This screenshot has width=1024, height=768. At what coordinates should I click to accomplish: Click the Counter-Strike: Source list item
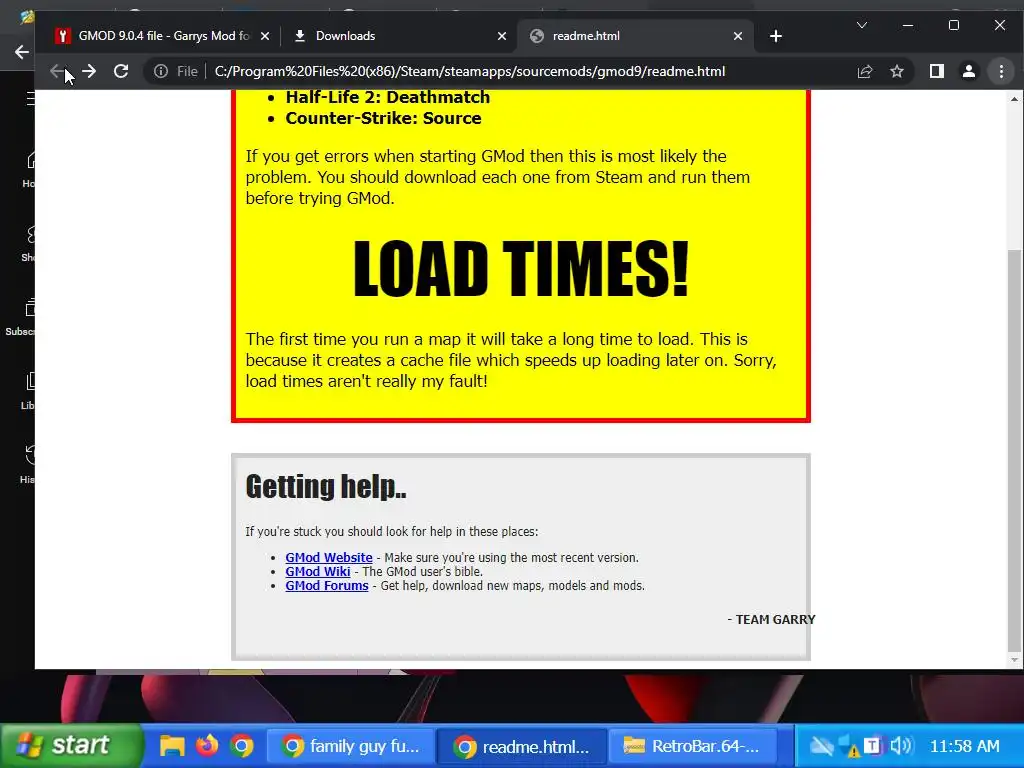tap(383, 118)
